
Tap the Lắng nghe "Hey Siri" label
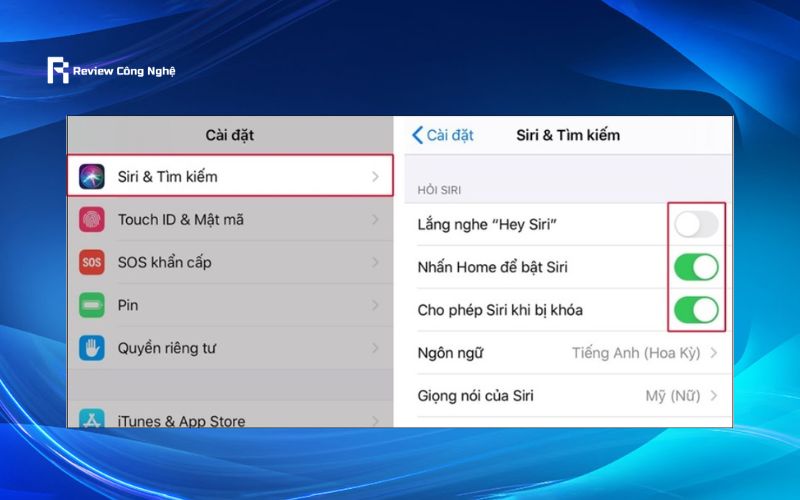point(487,224)
